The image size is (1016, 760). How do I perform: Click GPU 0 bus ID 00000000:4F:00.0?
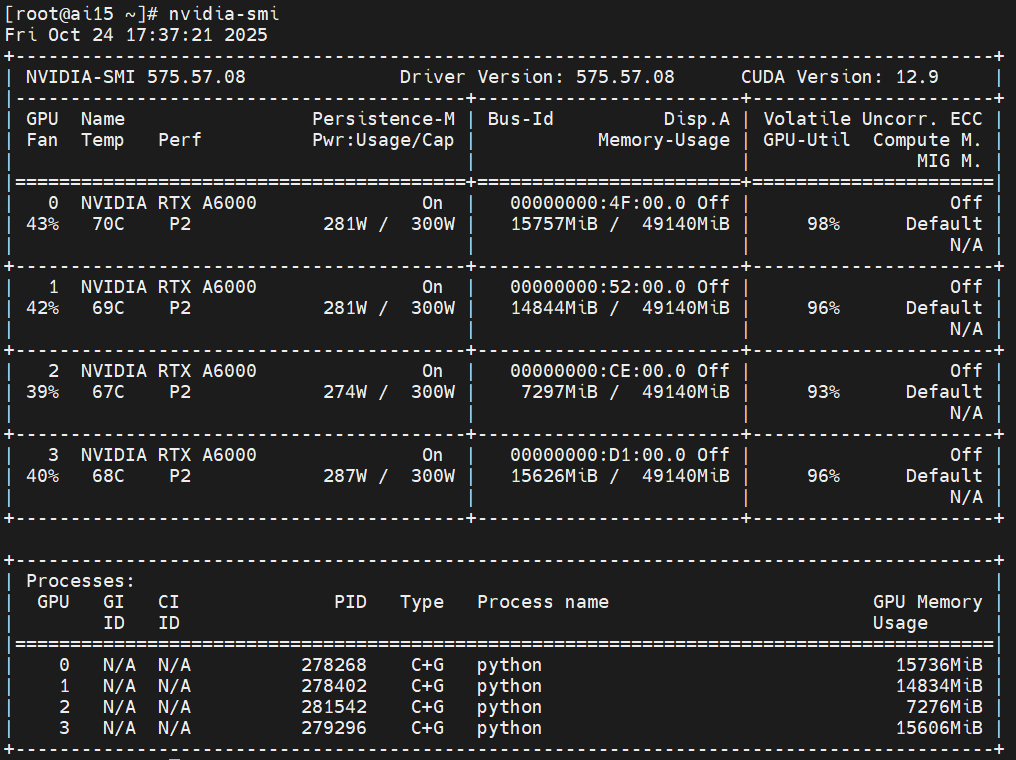(x=603, y=203)
